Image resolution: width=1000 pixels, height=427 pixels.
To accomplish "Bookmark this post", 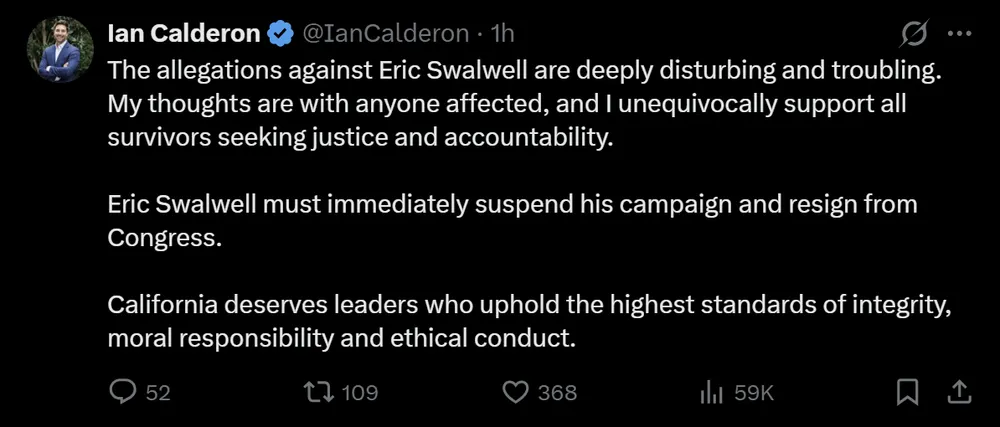I will pyautogui.click(x=907, y=393).
